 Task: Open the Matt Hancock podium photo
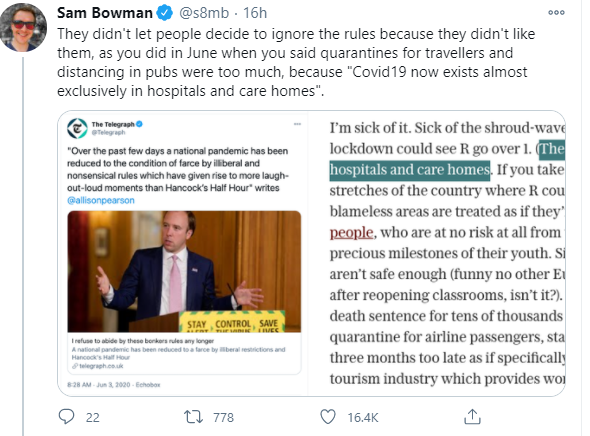184,271
